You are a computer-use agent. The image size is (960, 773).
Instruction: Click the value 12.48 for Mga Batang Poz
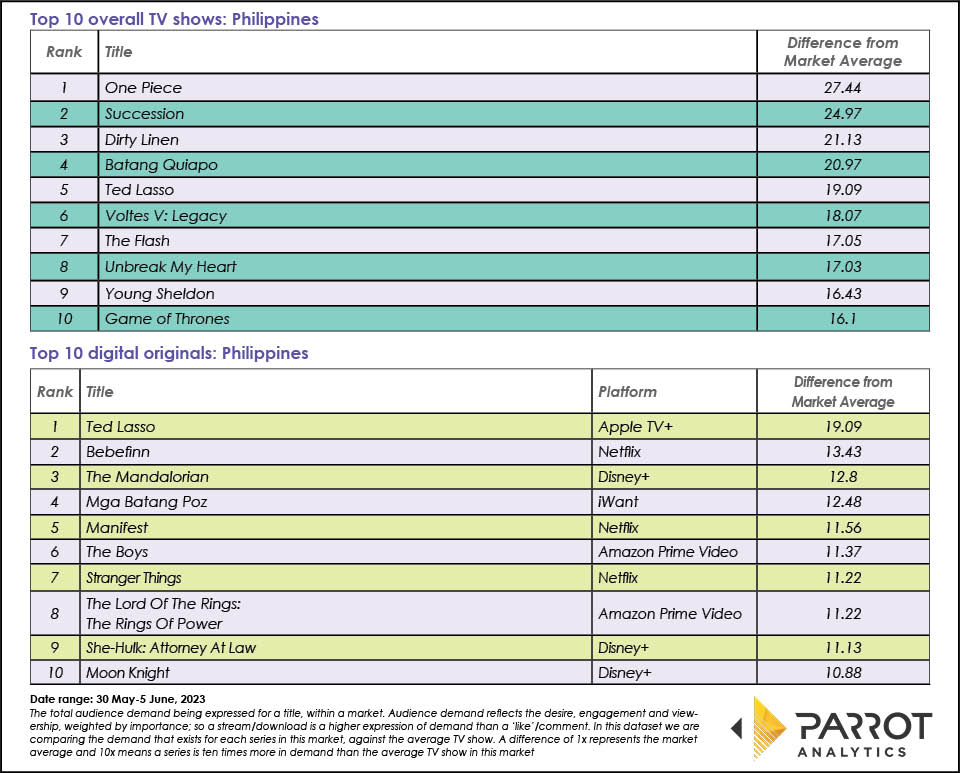(842, 502)
